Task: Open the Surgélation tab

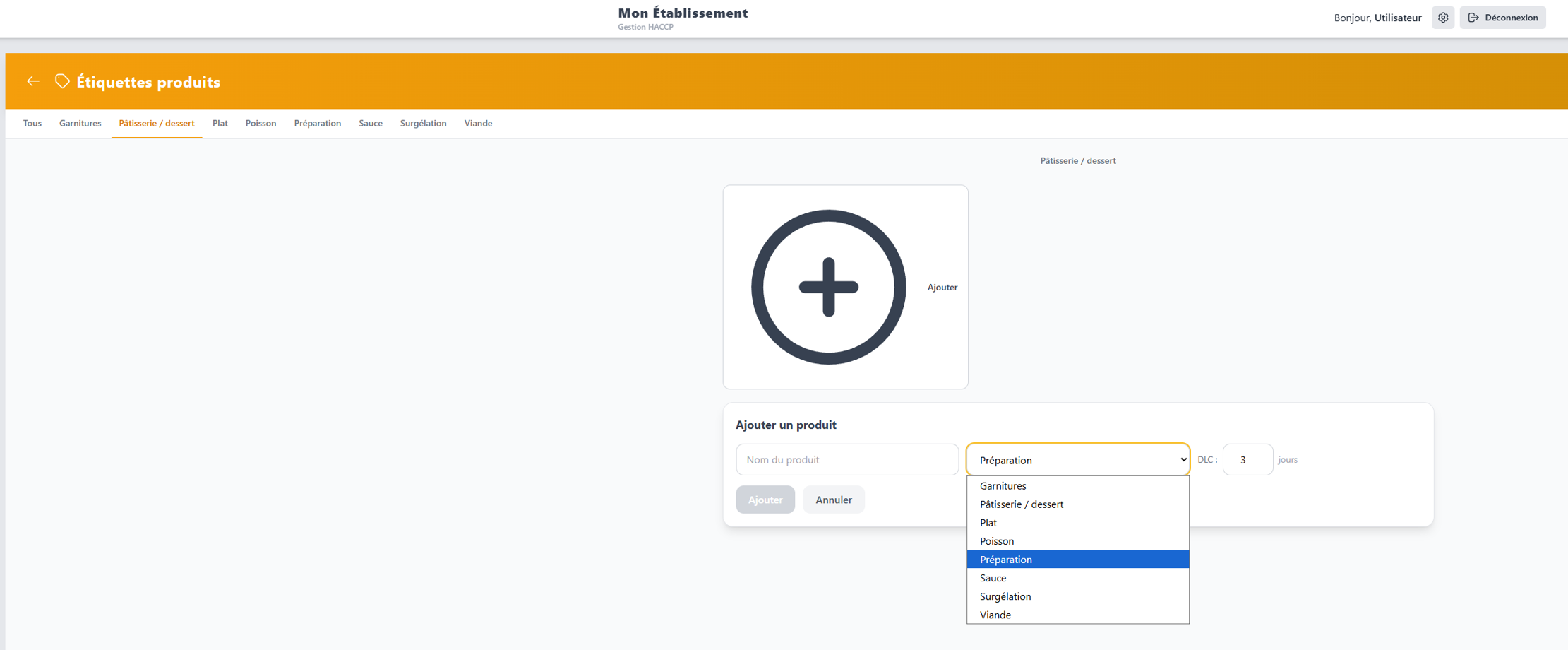Action: point(424,123)
